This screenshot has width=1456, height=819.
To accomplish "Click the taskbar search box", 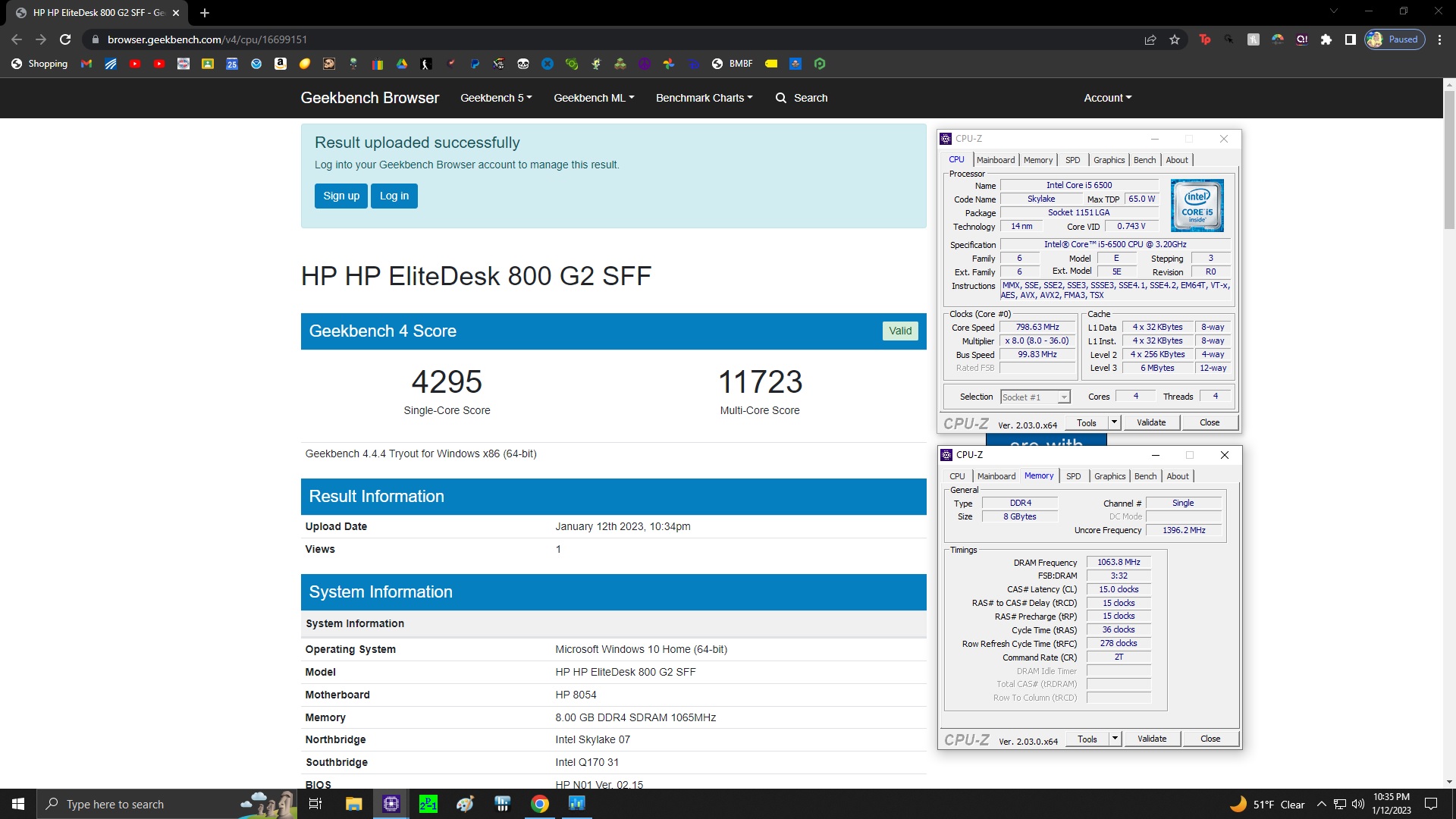I will tap(167, 804).
